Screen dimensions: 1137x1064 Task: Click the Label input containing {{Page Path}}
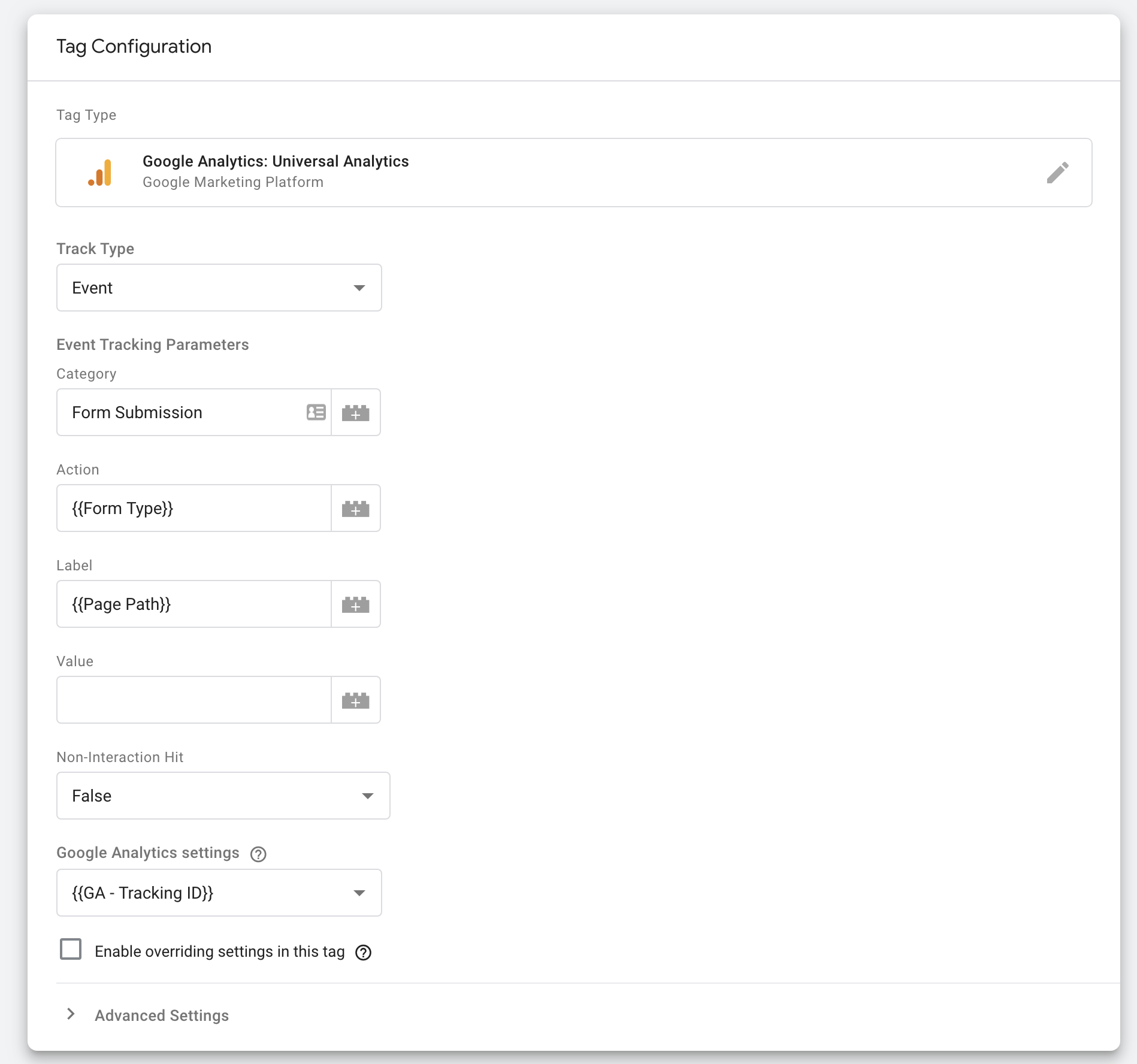pyautogui.click(x=194, y=604)
